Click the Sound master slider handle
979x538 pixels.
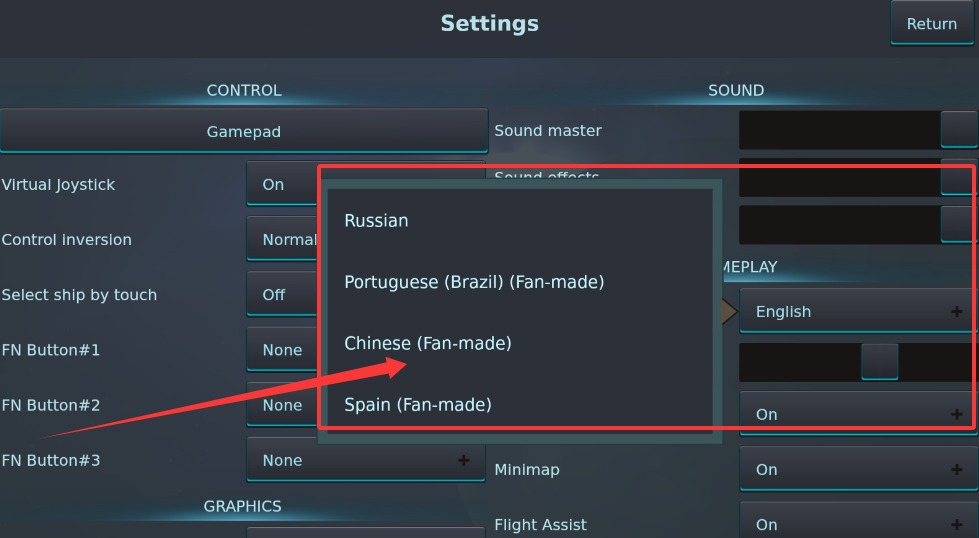(x=958, y=130)
